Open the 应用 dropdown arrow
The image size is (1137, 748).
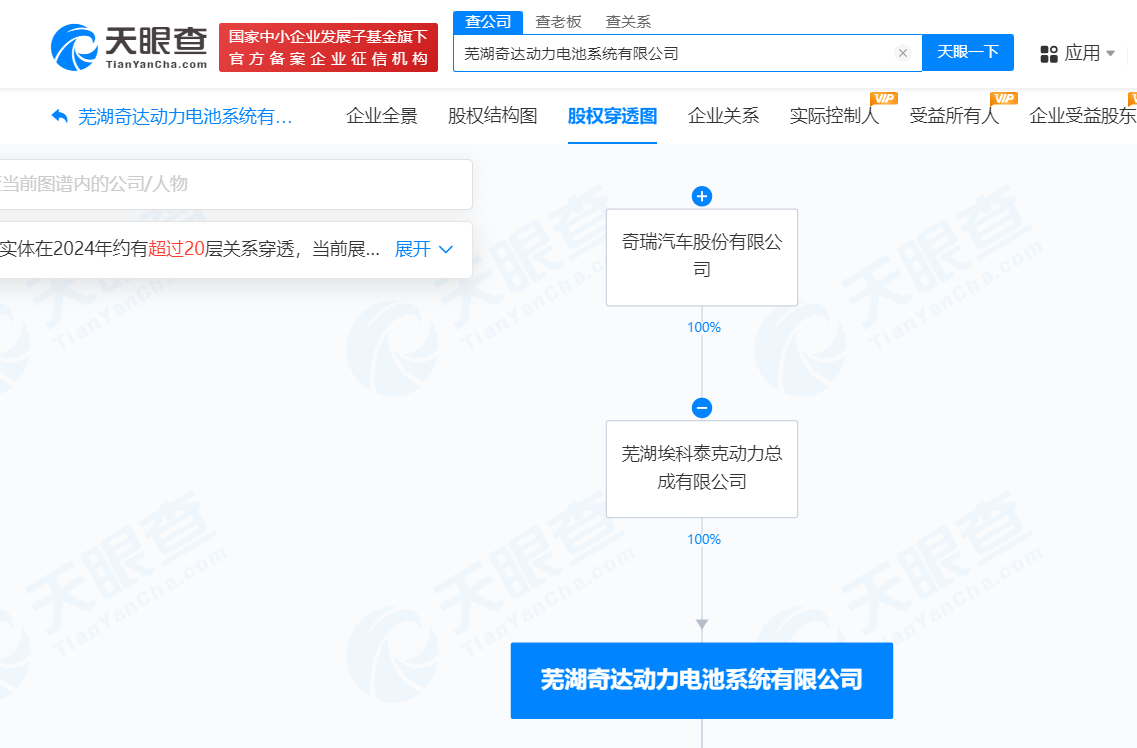tap(1111, 53)
